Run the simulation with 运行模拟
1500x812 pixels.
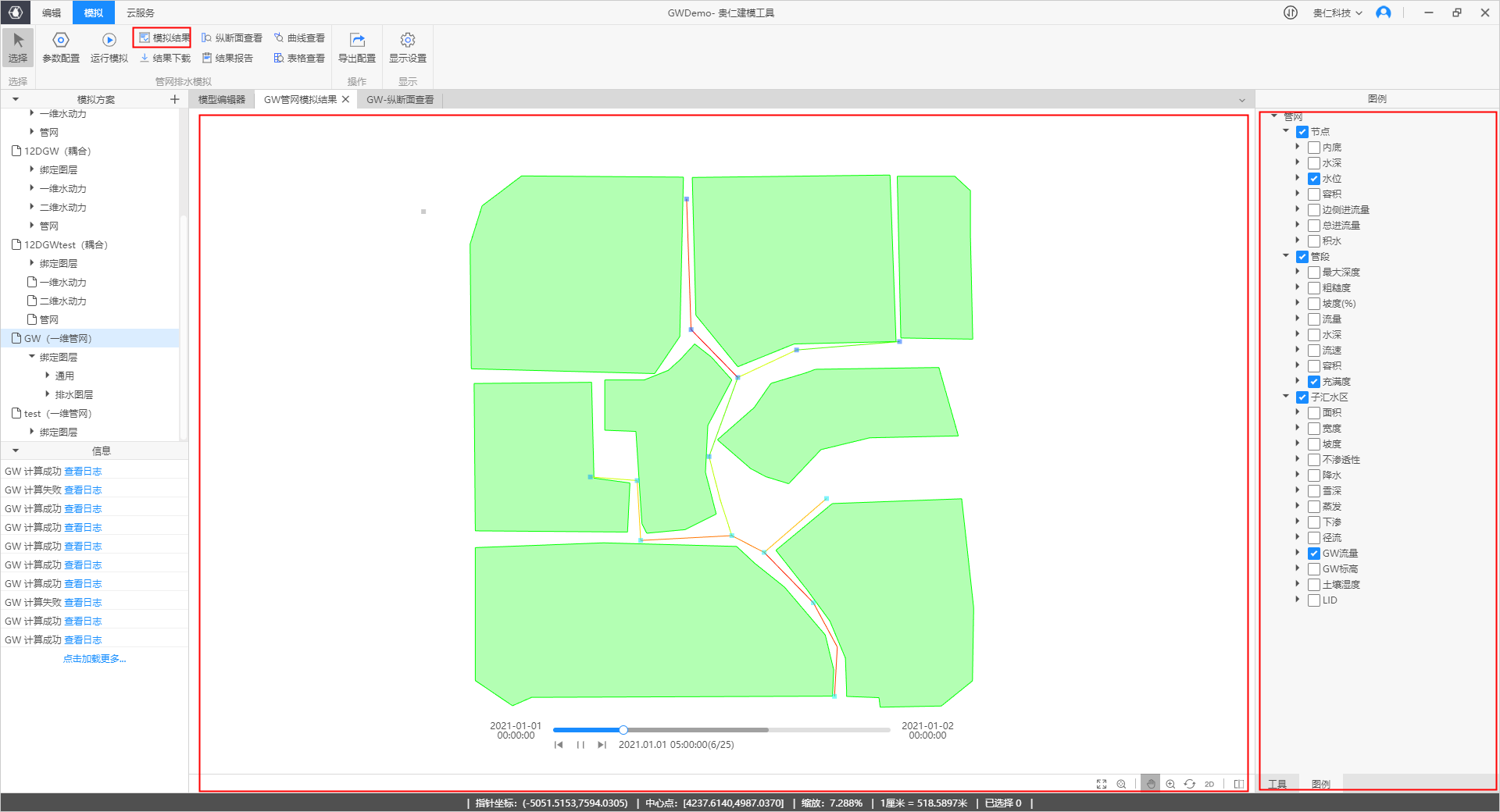click(x=109, y=47)
